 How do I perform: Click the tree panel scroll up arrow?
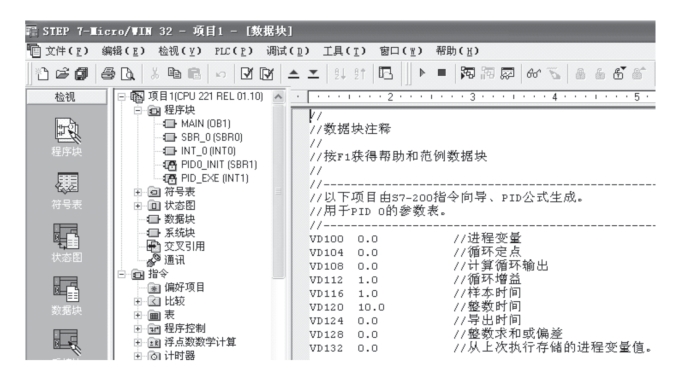pyautogui.click(x=278, y=97)
